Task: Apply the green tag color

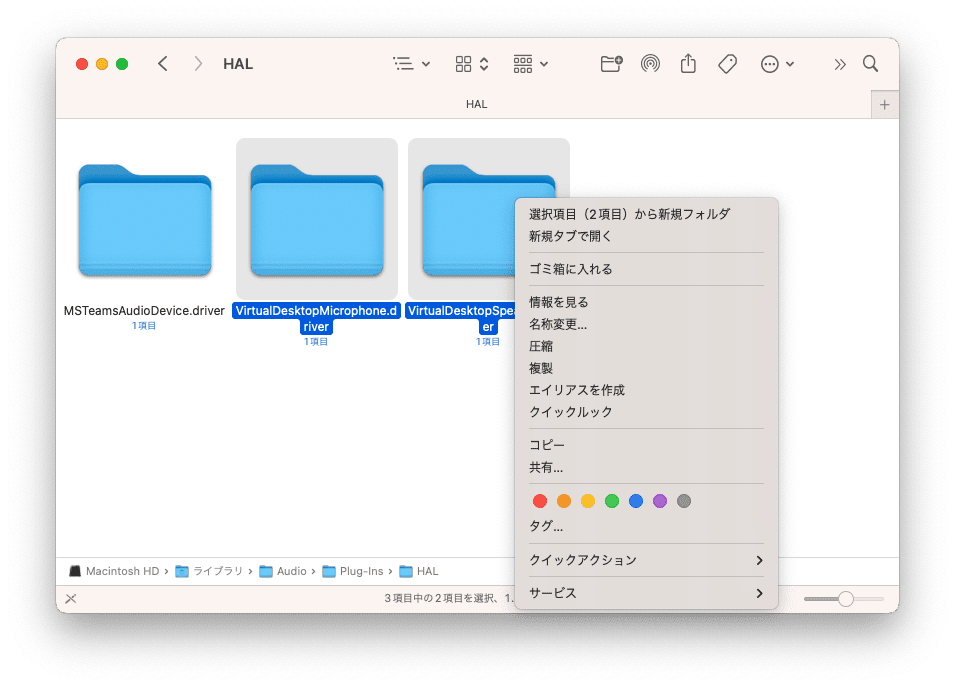Action: [612, 501]
